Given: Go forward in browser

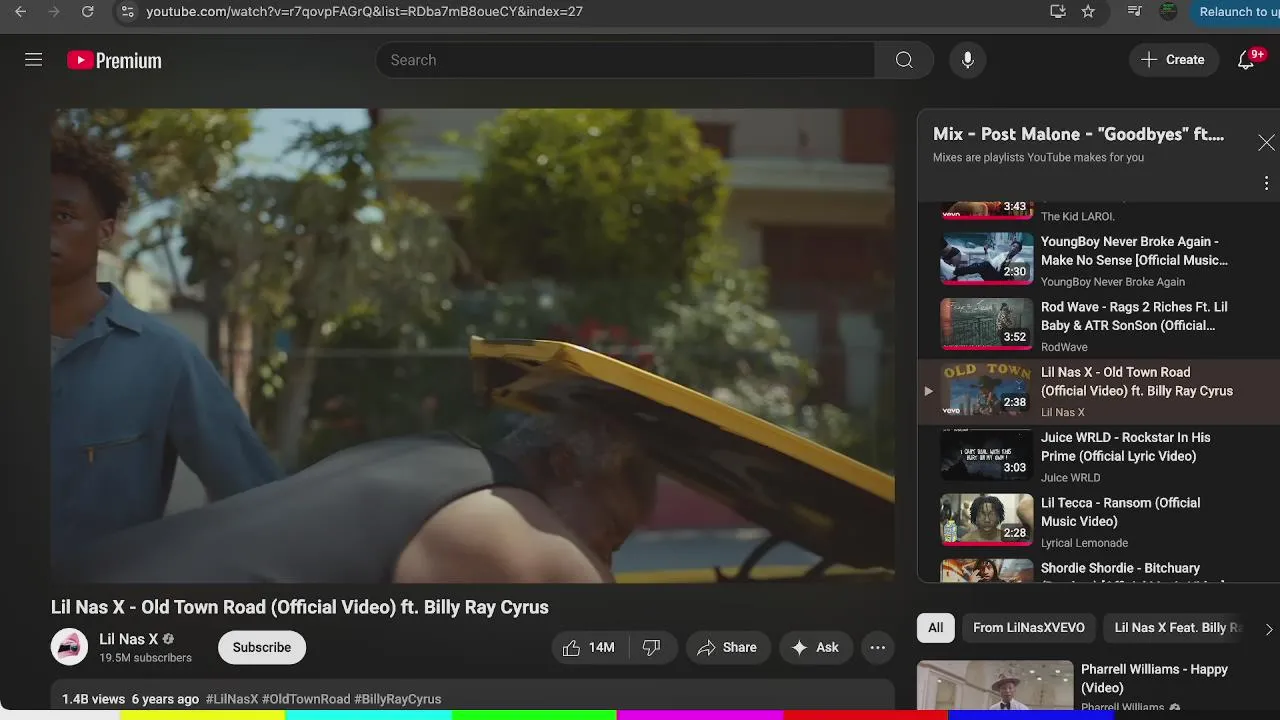Looking at the screenshot, I should [54, 12].
